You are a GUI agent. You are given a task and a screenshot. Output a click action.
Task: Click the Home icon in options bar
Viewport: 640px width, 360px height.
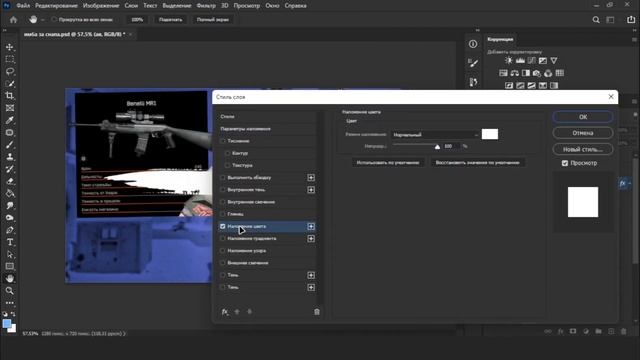click(x=13, y=20)
